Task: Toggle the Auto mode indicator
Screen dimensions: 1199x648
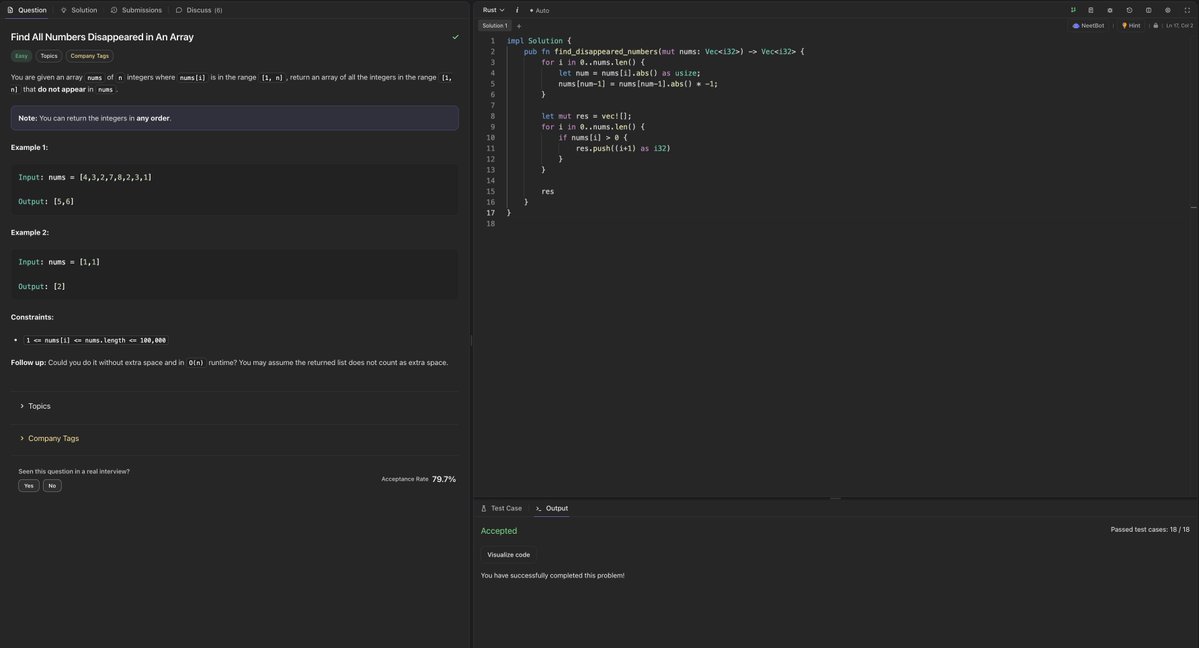Action: click(x=540, y=11)
